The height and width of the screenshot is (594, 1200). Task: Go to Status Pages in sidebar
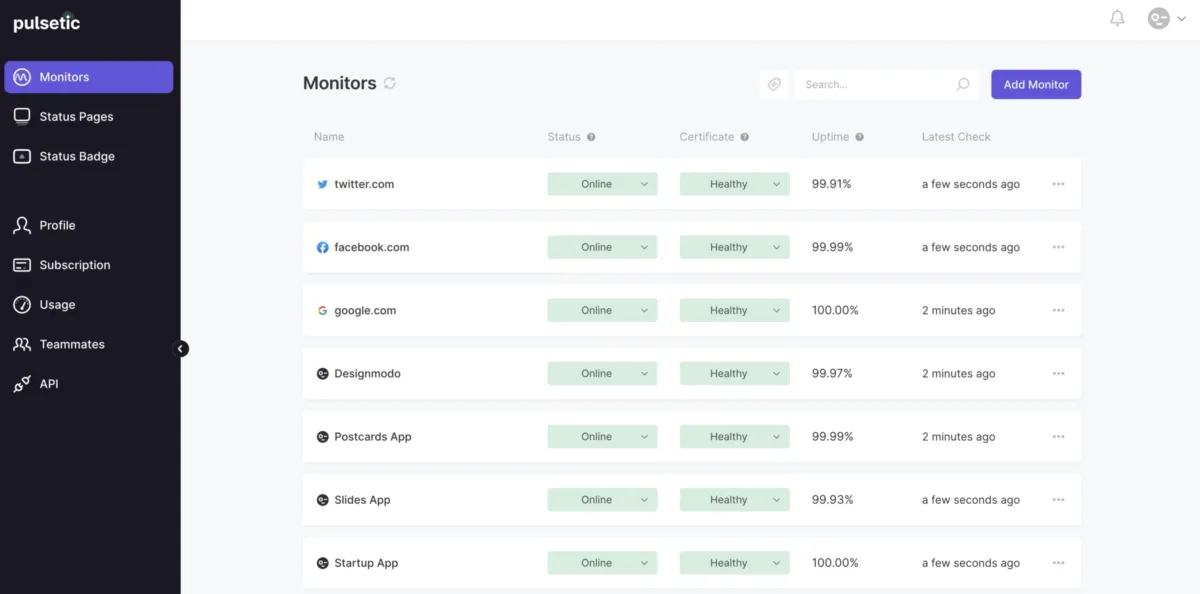76,117
